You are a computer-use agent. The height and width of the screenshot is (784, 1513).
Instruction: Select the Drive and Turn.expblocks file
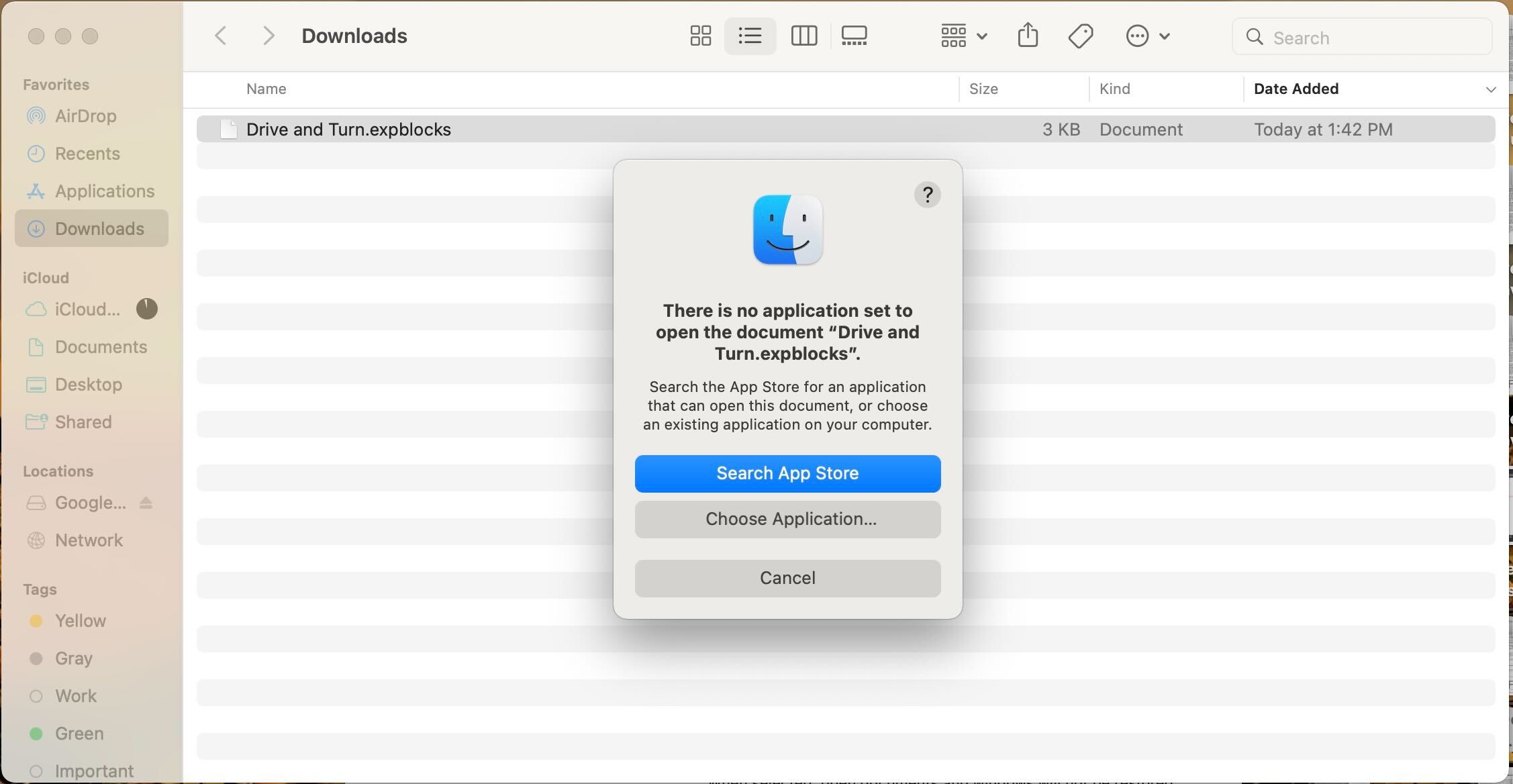click(x=846, y=129)
